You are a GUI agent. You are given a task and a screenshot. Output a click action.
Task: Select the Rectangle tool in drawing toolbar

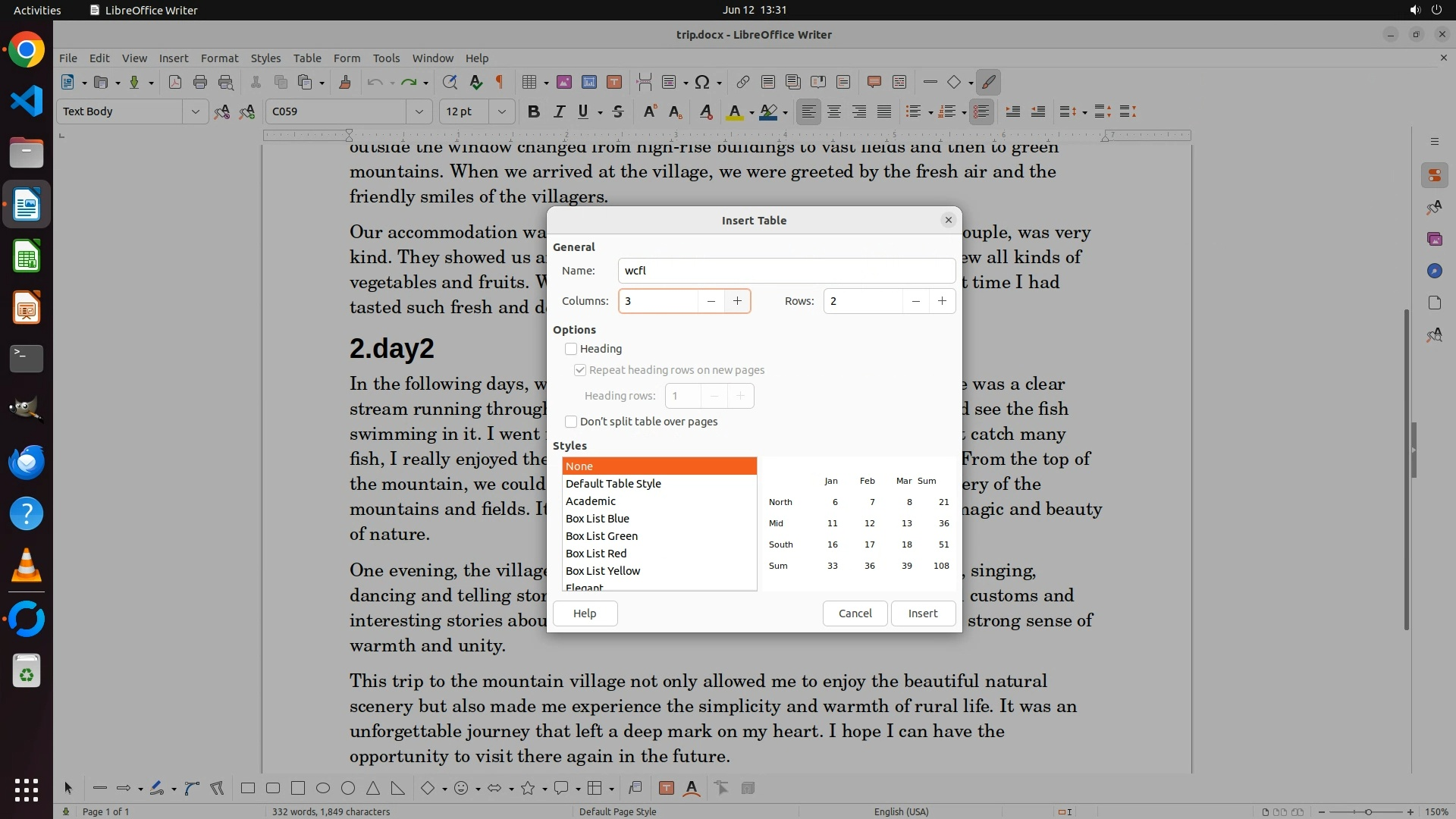pyautogui.click(x=248, y=788)
